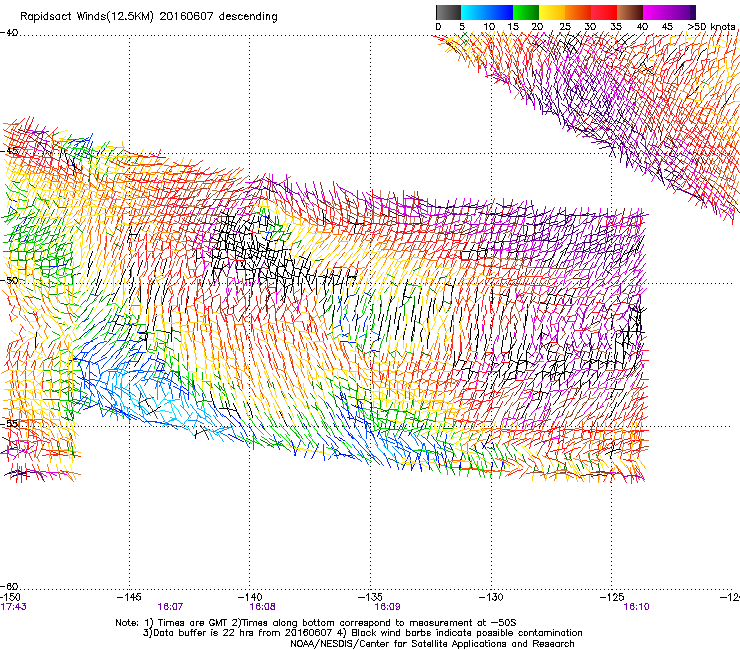This screenshot has height=650, width=740.
Task: Click the note 'Times are GMT' line
Action: pyautogui.click(x=316, y=623)
